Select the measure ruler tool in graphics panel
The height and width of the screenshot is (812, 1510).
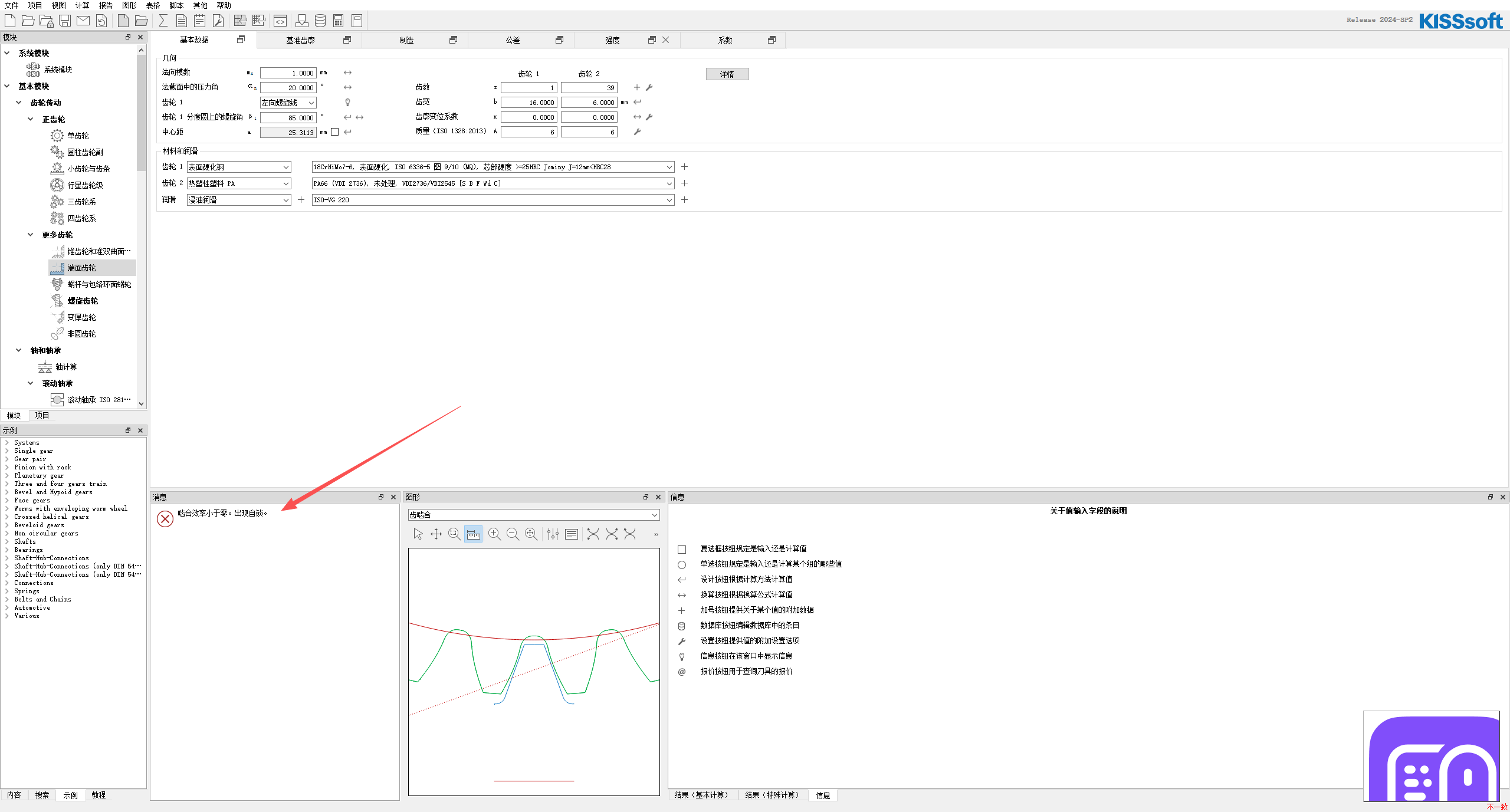tap(473, 534)
